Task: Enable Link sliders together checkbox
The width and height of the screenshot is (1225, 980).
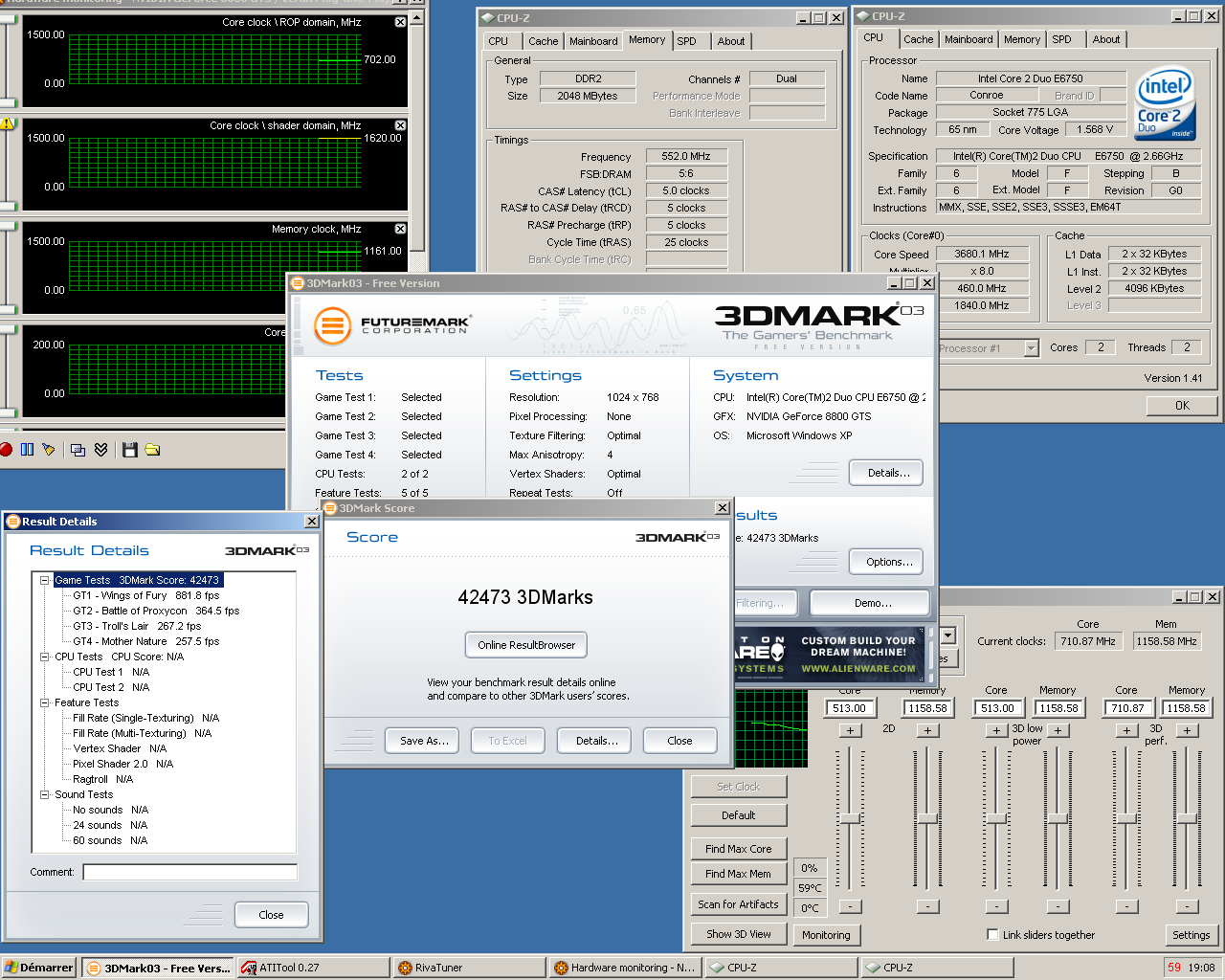Action: pyautogui.click(x=992, y=935)
